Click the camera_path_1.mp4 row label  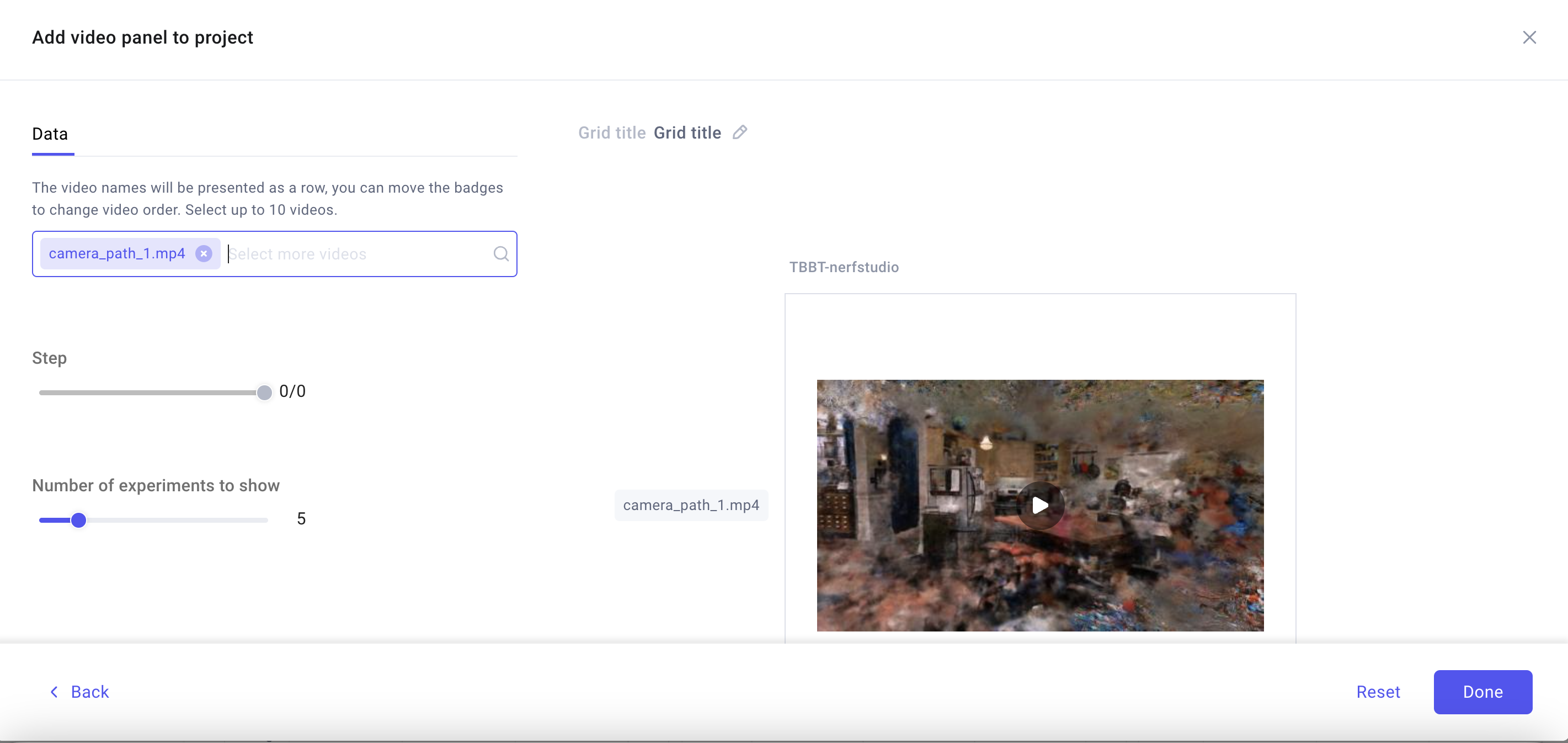click(x=691, y=505)
